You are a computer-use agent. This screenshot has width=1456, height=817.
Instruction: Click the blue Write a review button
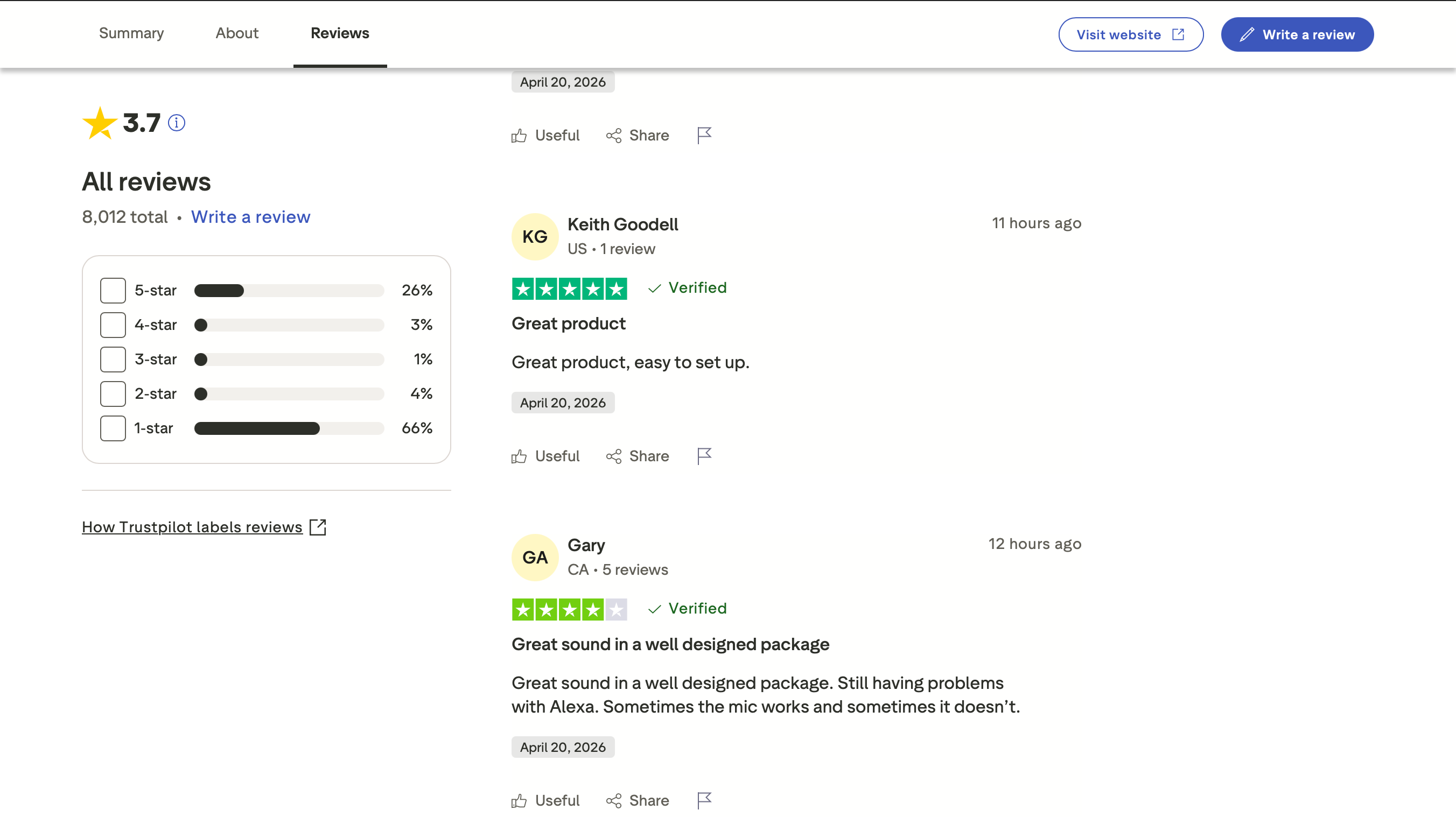1297,34
